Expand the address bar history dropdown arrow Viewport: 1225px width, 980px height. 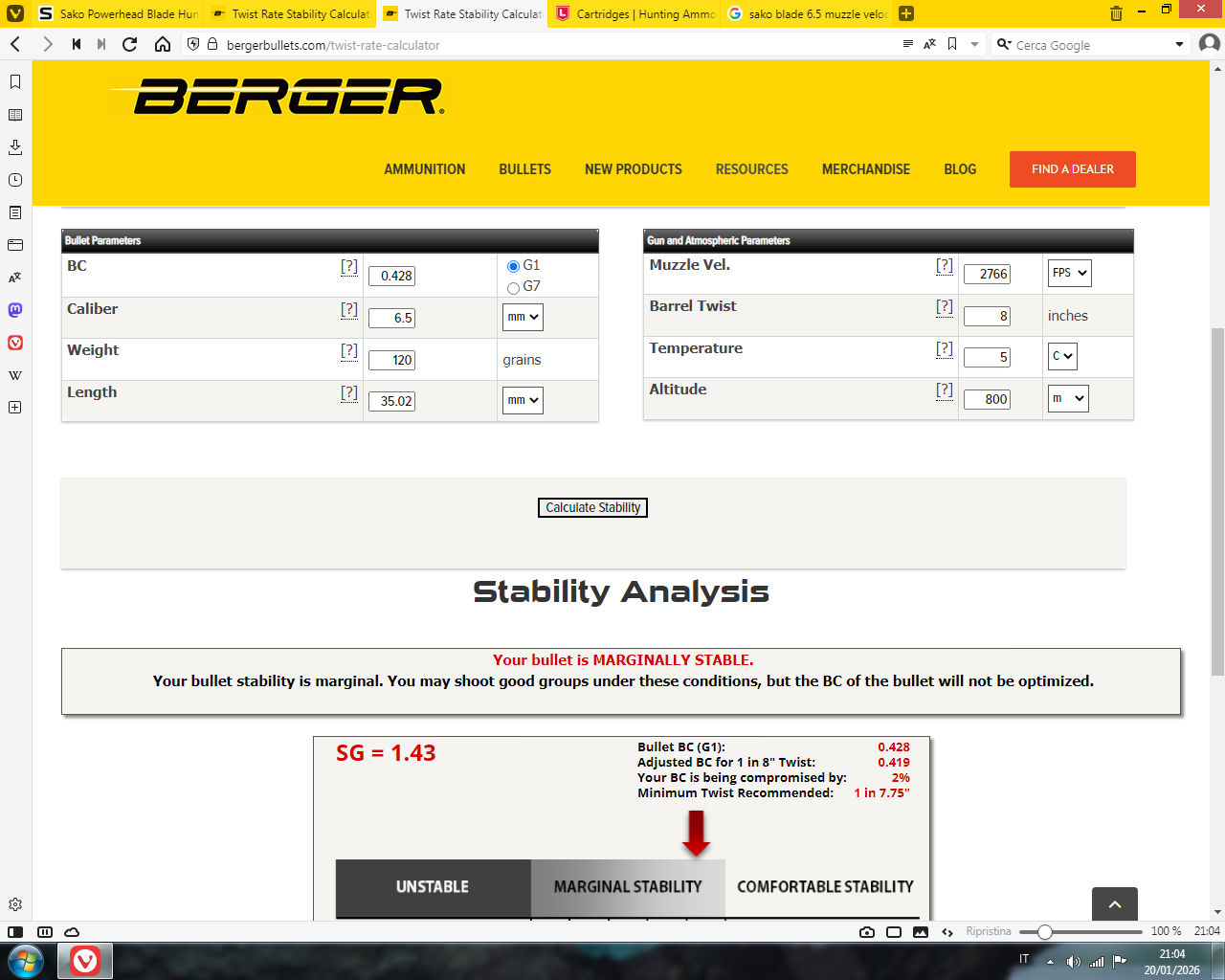coord(974,44)
